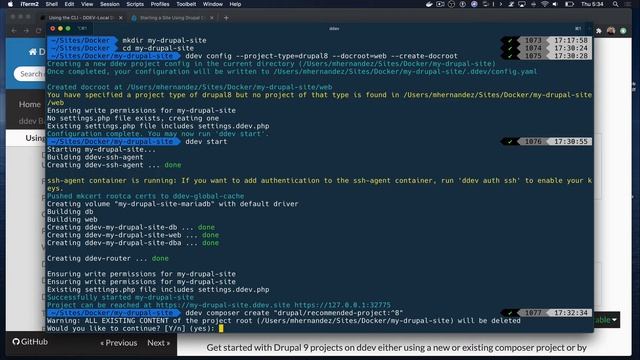Click 'Building ddev-ssh-agent' output line
The height and width of the screenshot is (360, 640).
(95, 157)
